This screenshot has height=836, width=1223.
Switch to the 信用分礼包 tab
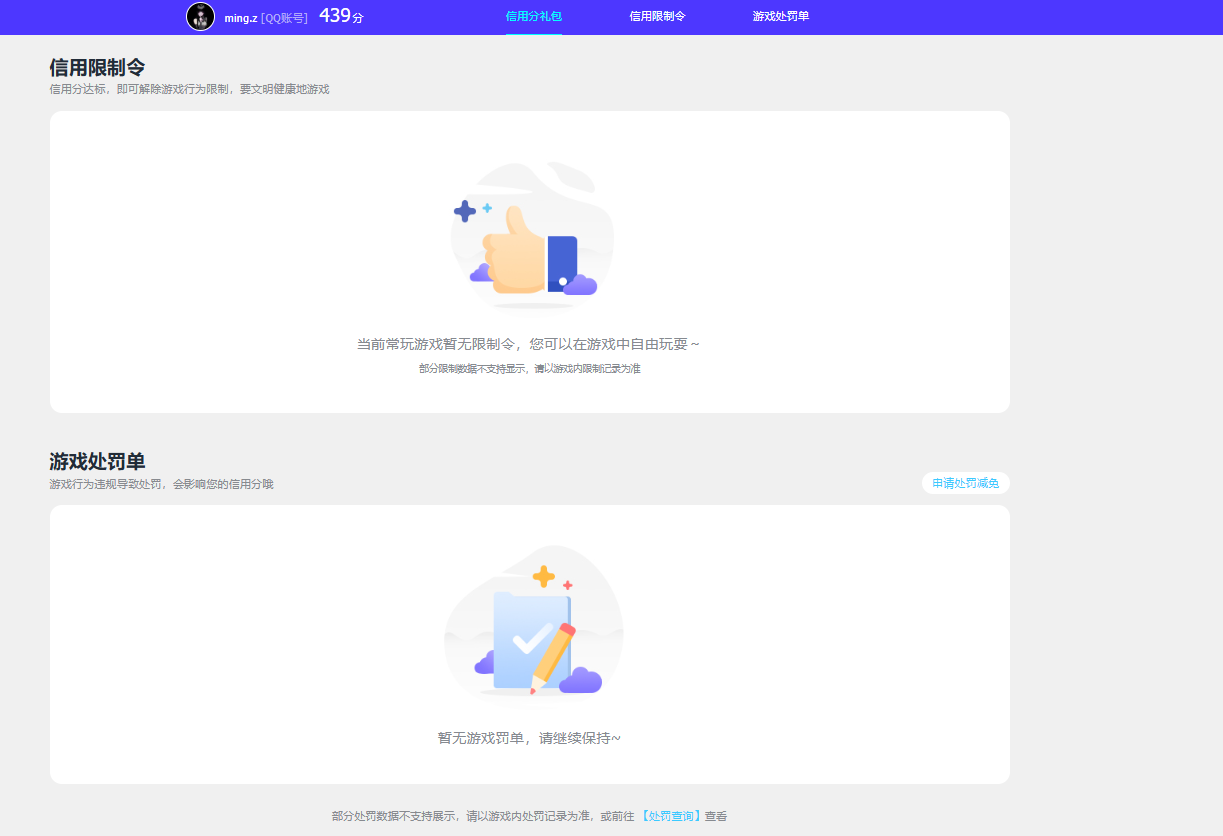coord(533,16)
